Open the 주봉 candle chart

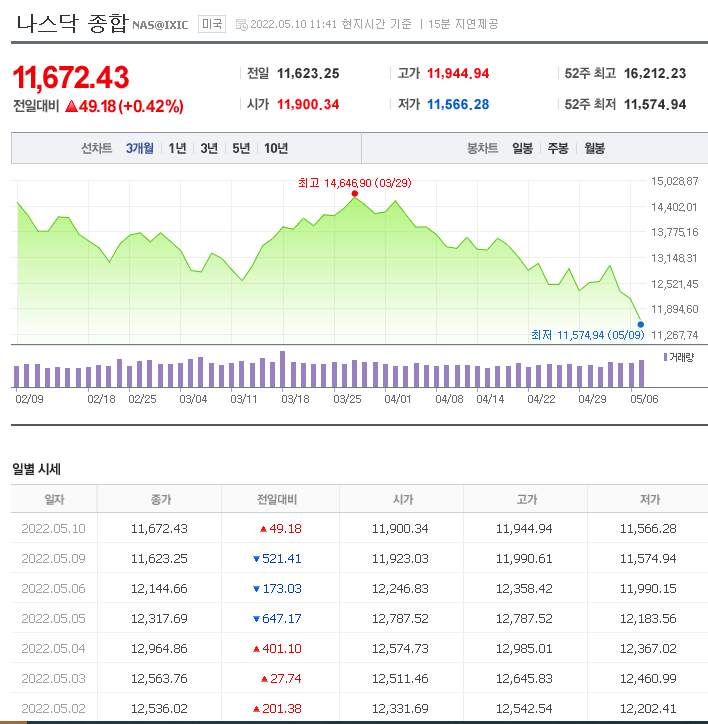[558, 148]
